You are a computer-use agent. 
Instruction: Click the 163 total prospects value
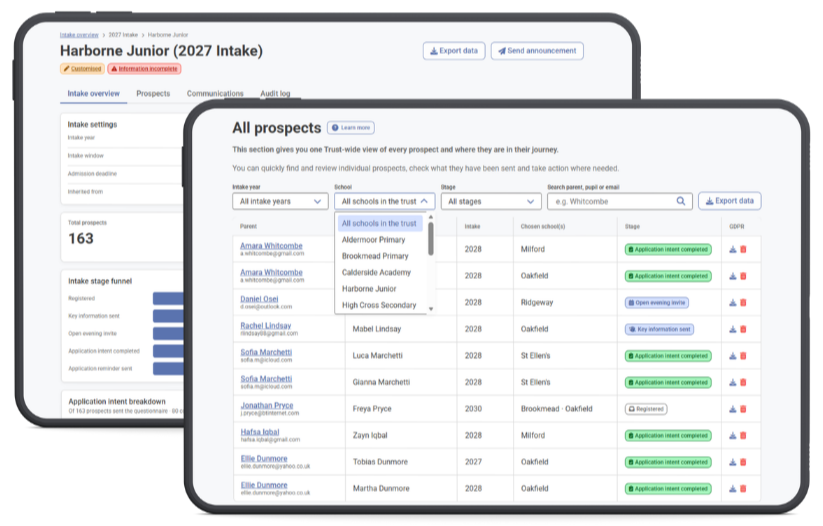point(81,238)
